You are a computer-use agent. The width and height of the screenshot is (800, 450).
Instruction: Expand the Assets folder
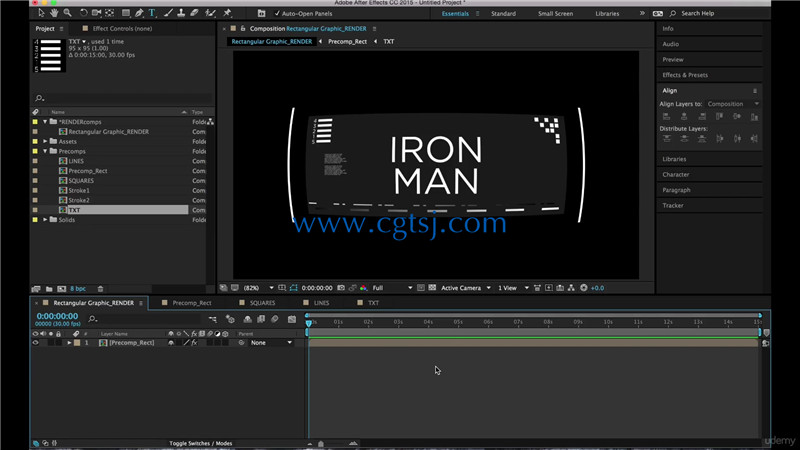click(45, 141)
